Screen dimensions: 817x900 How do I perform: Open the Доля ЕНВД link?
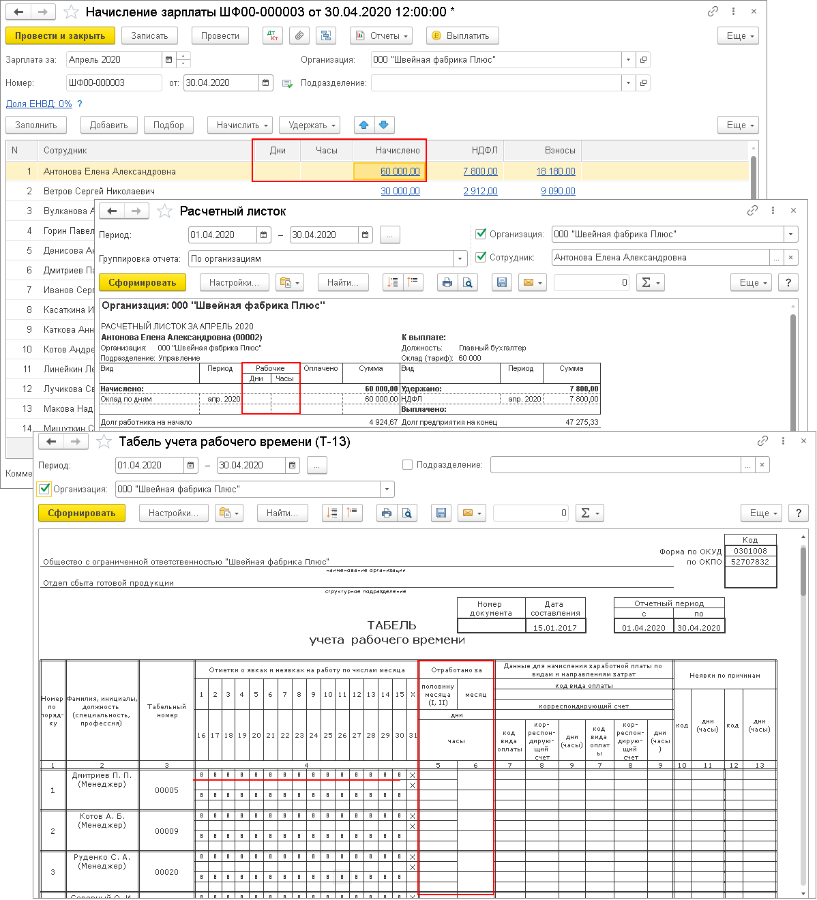(38, 103)
